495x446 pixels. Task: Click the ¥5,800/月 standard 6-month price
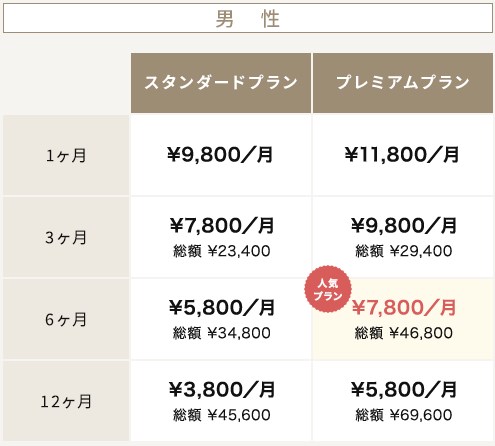222,307
